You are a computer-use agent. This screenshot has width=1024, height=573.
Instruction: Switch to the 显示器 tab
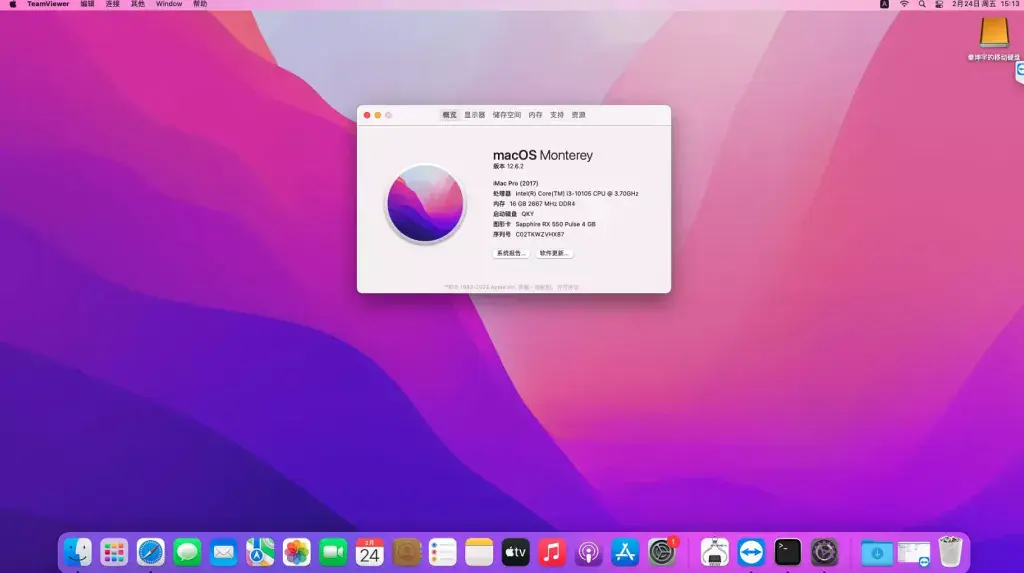coord(475,115)
